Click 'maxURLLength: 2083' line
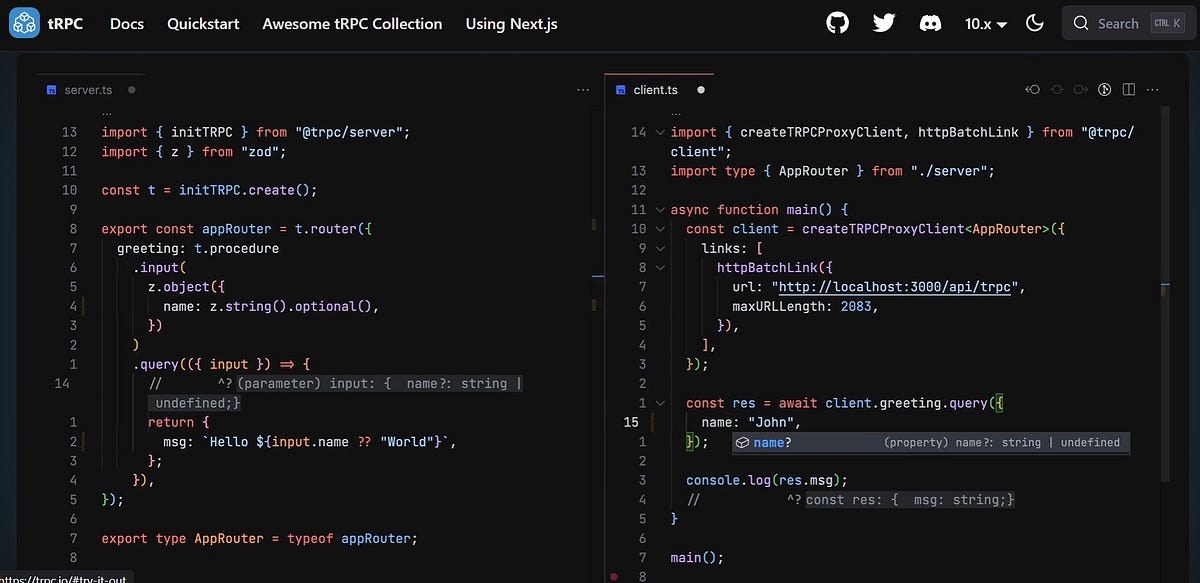 (805, 306)
